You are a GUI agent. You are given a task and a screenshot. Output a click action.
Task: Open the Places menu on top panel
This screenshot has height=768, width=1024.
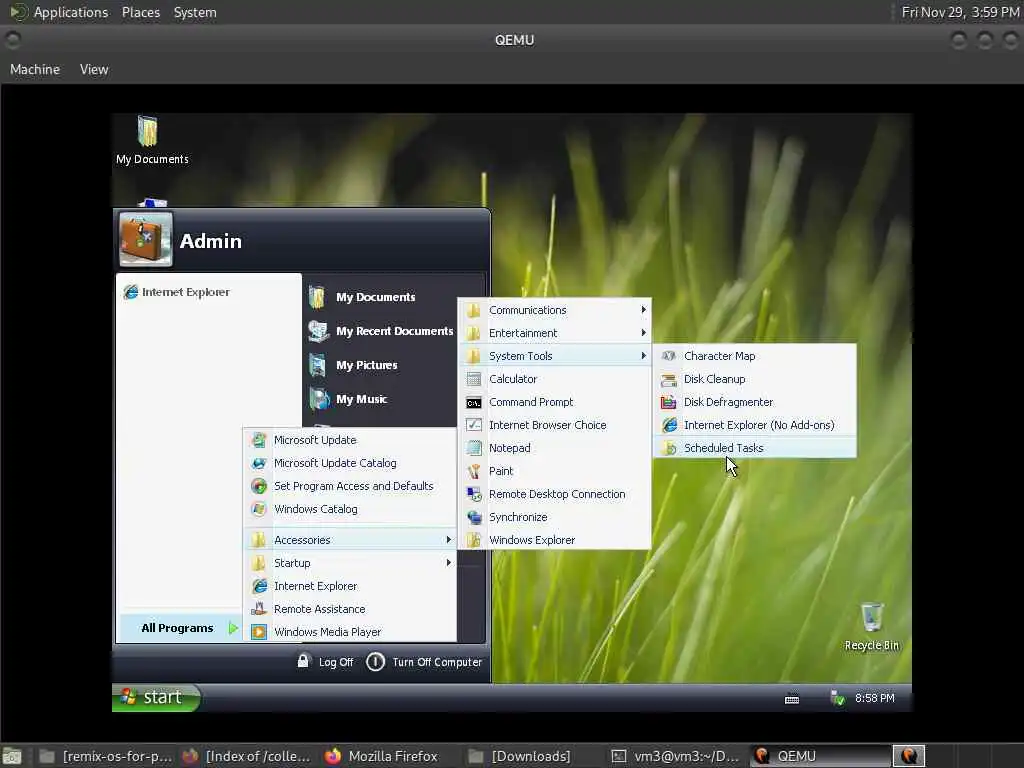[x=141, y=12]
